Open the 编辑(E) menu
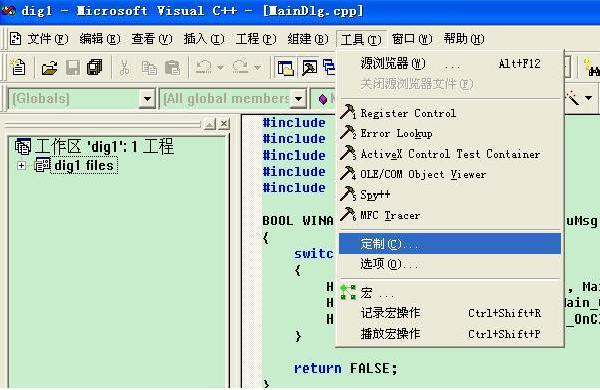This screenshot has width=600, height=390. click(99, 39)
